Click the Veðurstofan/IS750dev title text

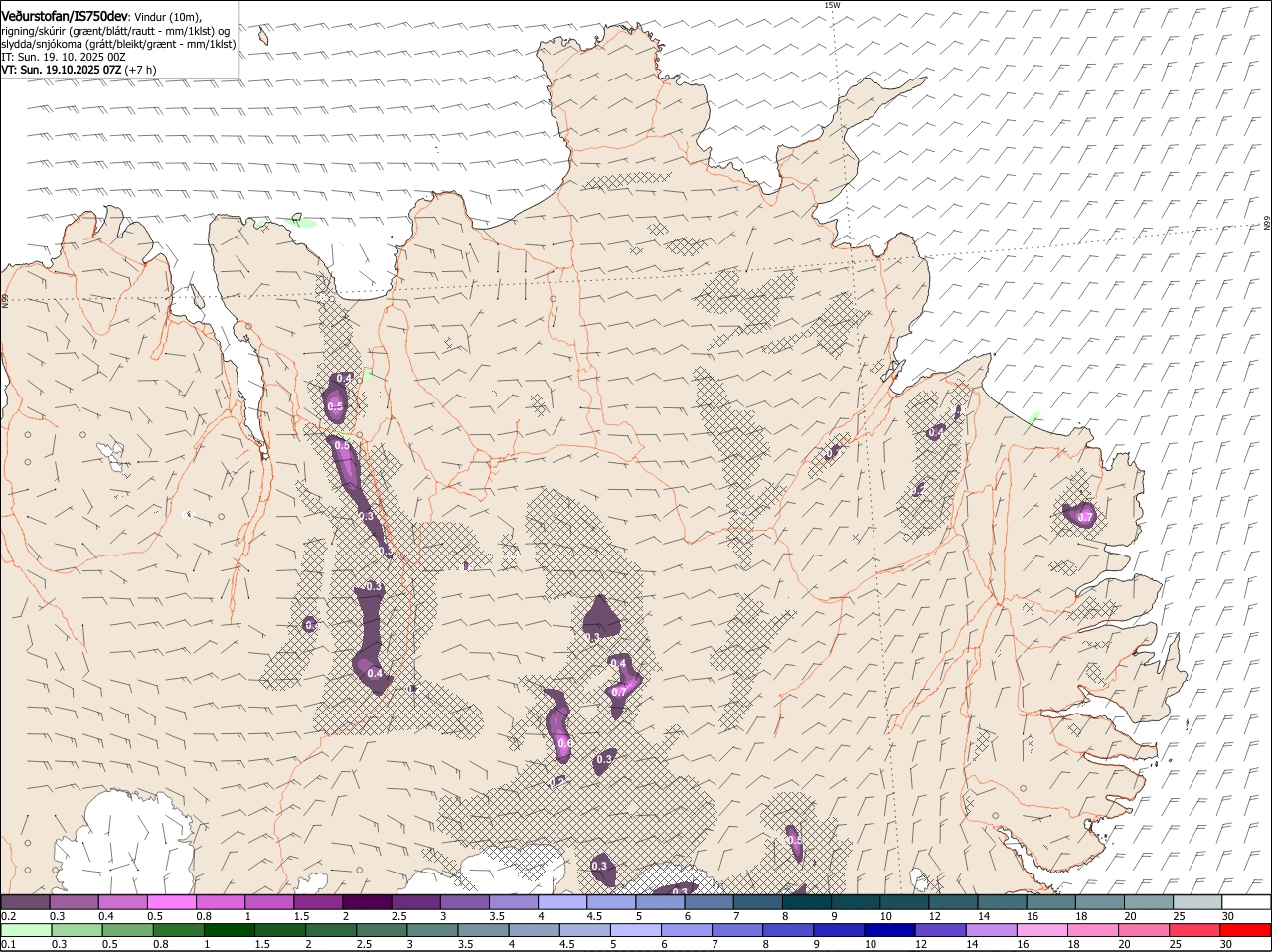click(65, 17)
